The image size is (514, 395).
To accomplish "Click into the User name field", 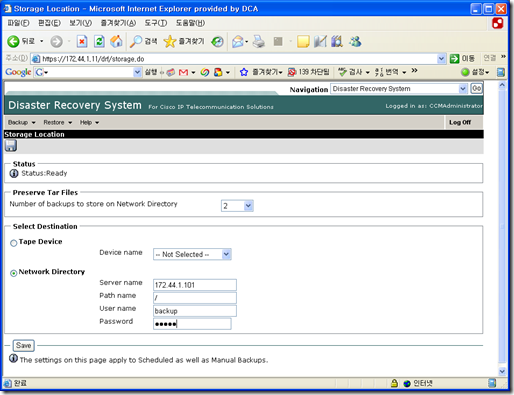I will coord(195,311).
